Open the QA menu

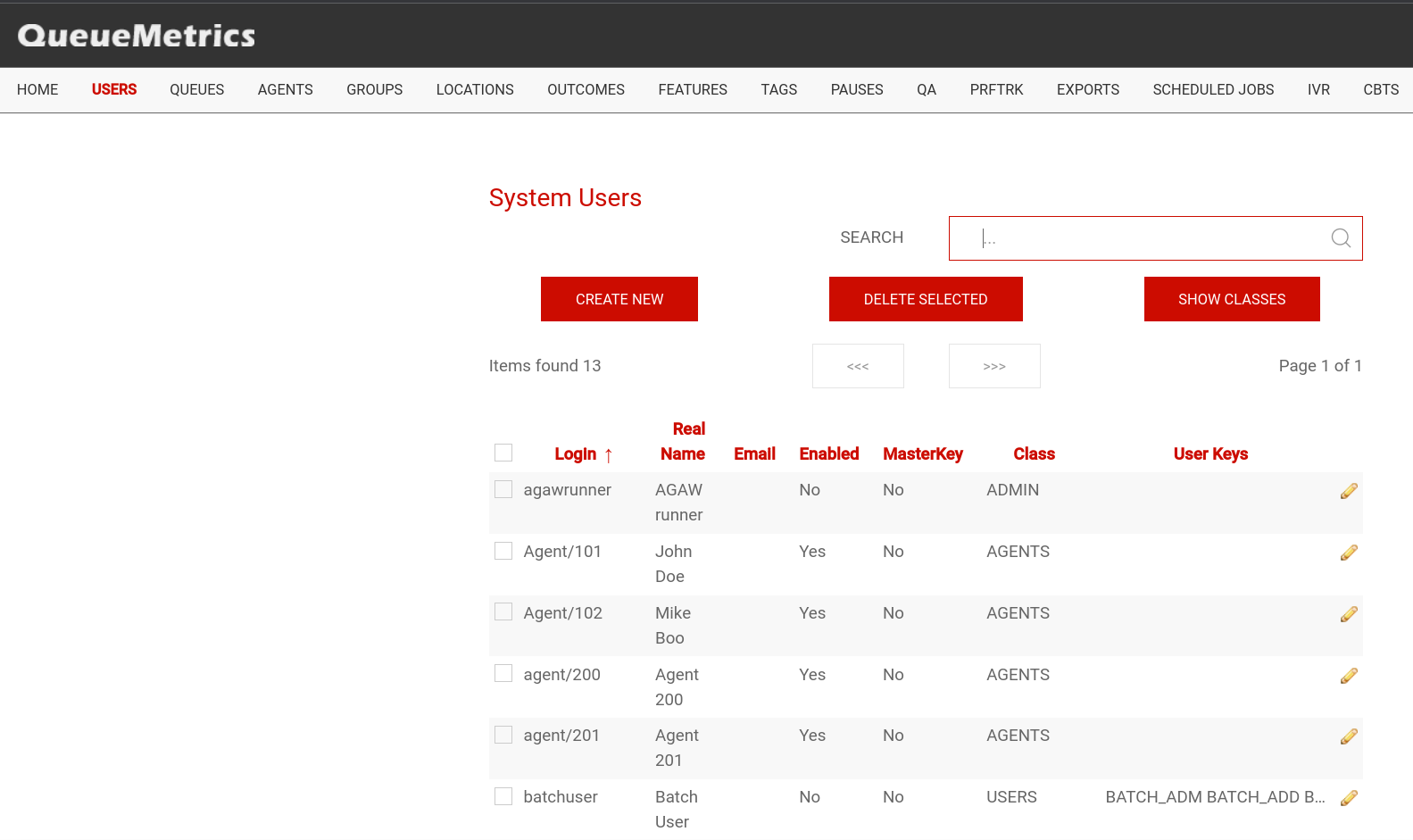927,89
